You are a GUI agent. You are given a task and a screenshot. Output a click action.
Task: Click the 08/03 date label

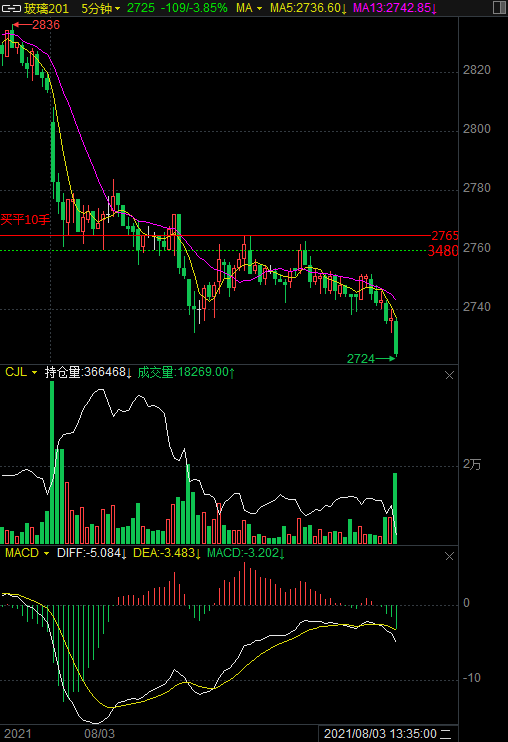(x=99, y=733)
